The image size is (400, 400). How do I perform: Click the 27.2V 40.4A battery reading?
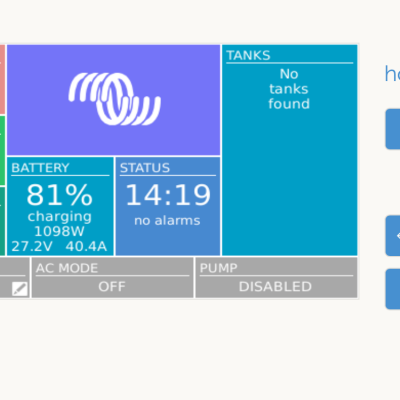(59, 246)
